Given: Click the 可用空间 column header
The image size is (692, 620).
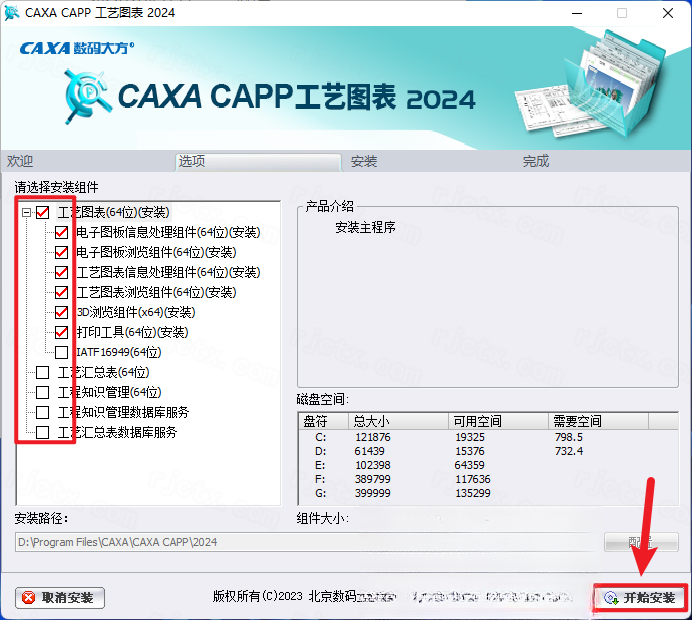Looking at the screenshot, I should pos(499,421).
